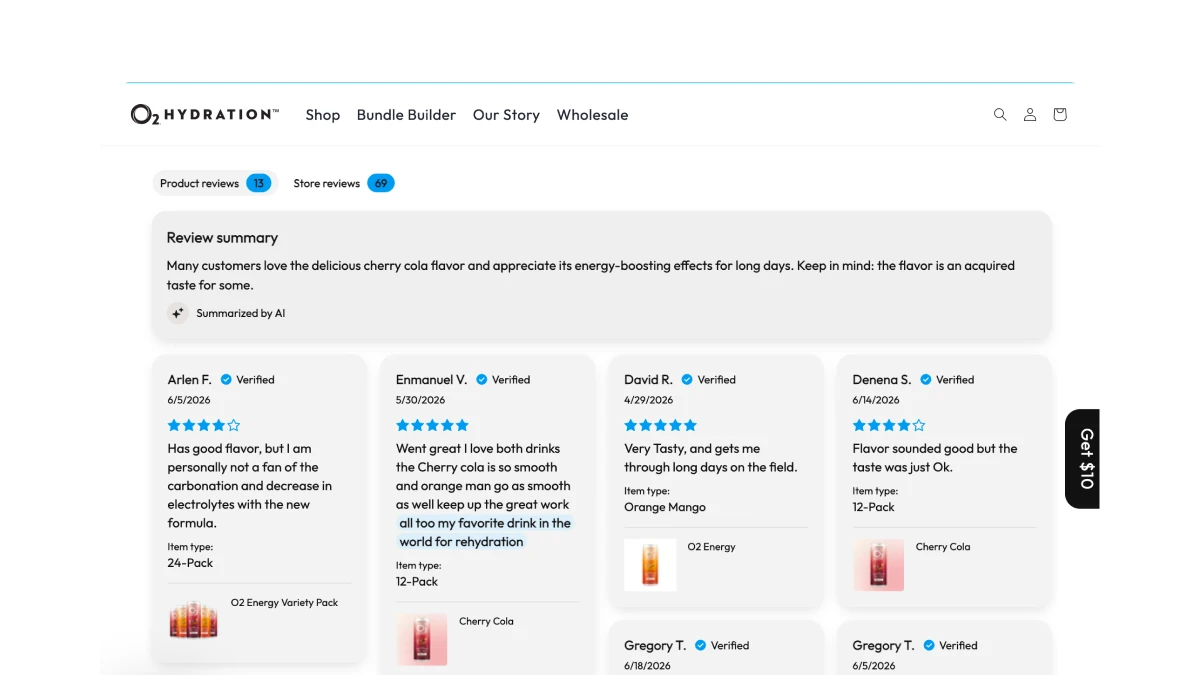Click reviewer name Arlen F.
The width and height of the screenshot is (1200, 675).
coord(190,380)
